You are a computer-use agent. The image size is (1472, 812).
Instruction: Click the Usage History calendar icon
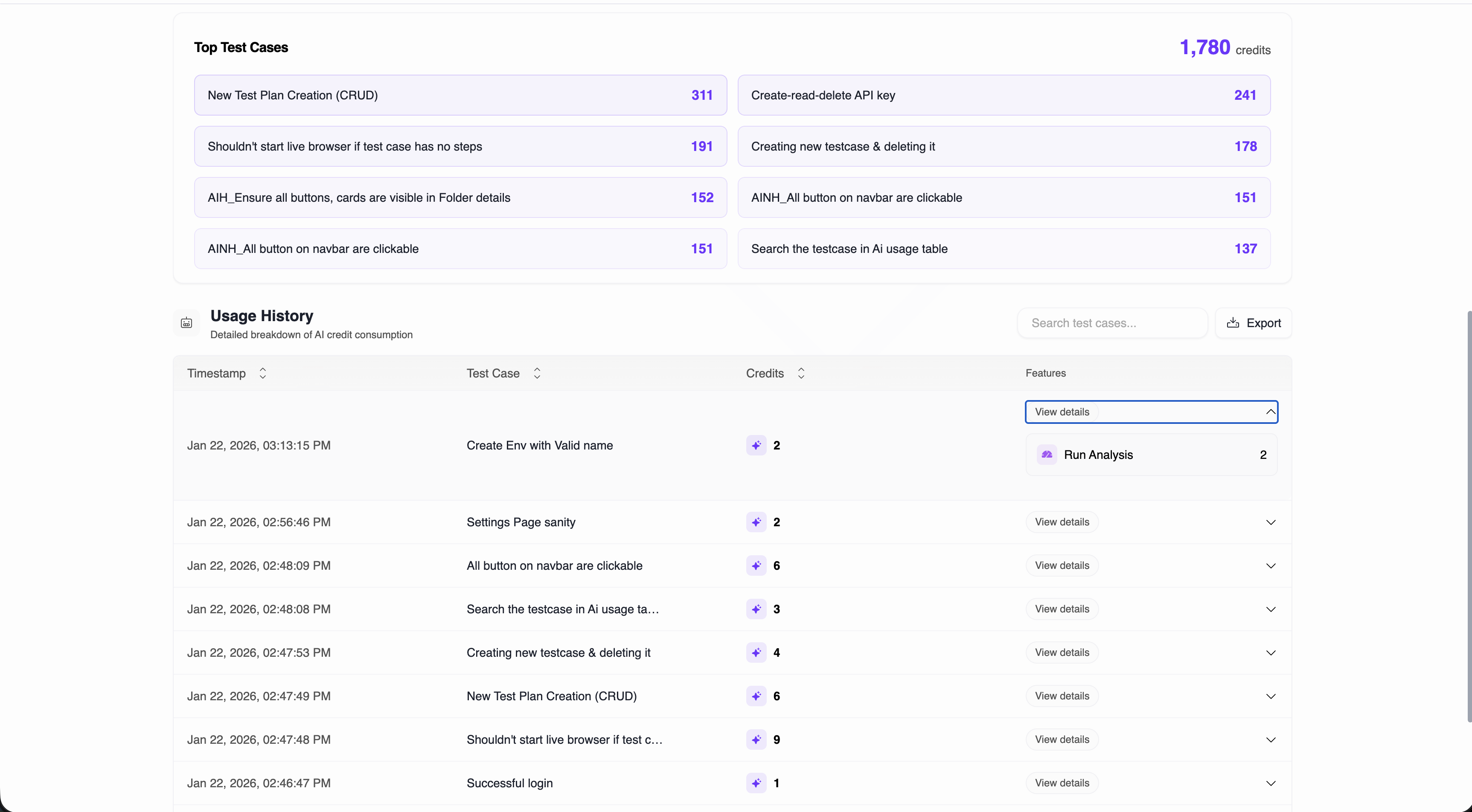point(186,323)
